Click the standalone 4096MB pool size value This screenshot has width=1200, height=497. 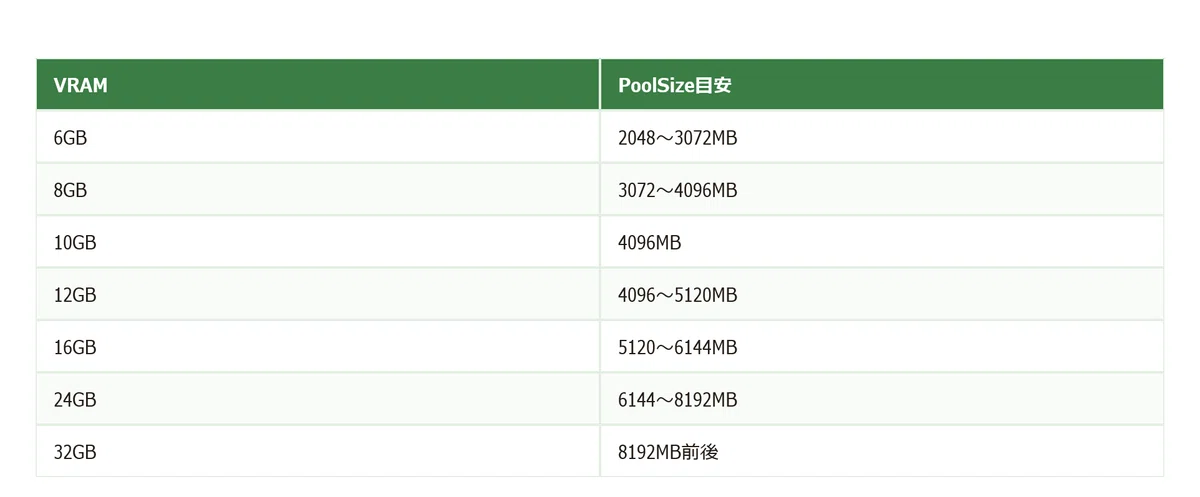[650, 242]
